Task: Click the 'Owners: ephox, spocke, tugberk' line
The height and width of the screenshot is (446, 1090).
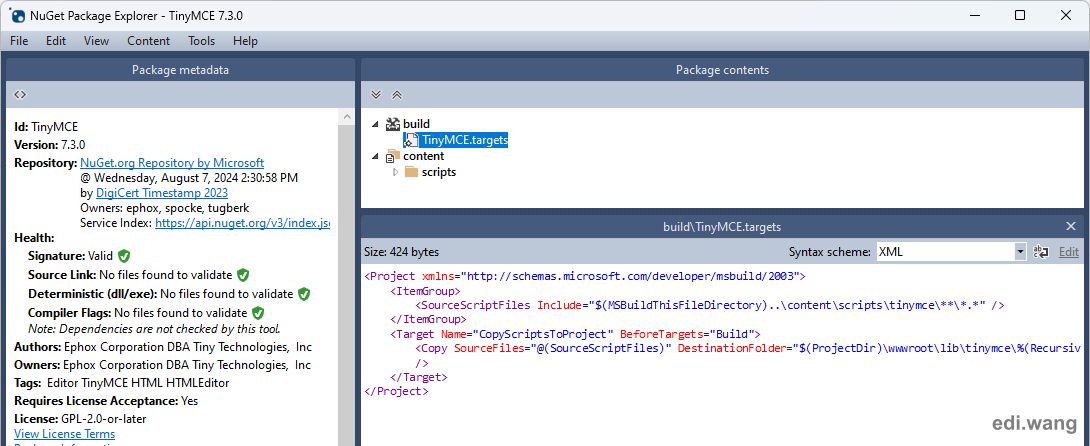Action: pyautogui.click(x=165, y=208)
